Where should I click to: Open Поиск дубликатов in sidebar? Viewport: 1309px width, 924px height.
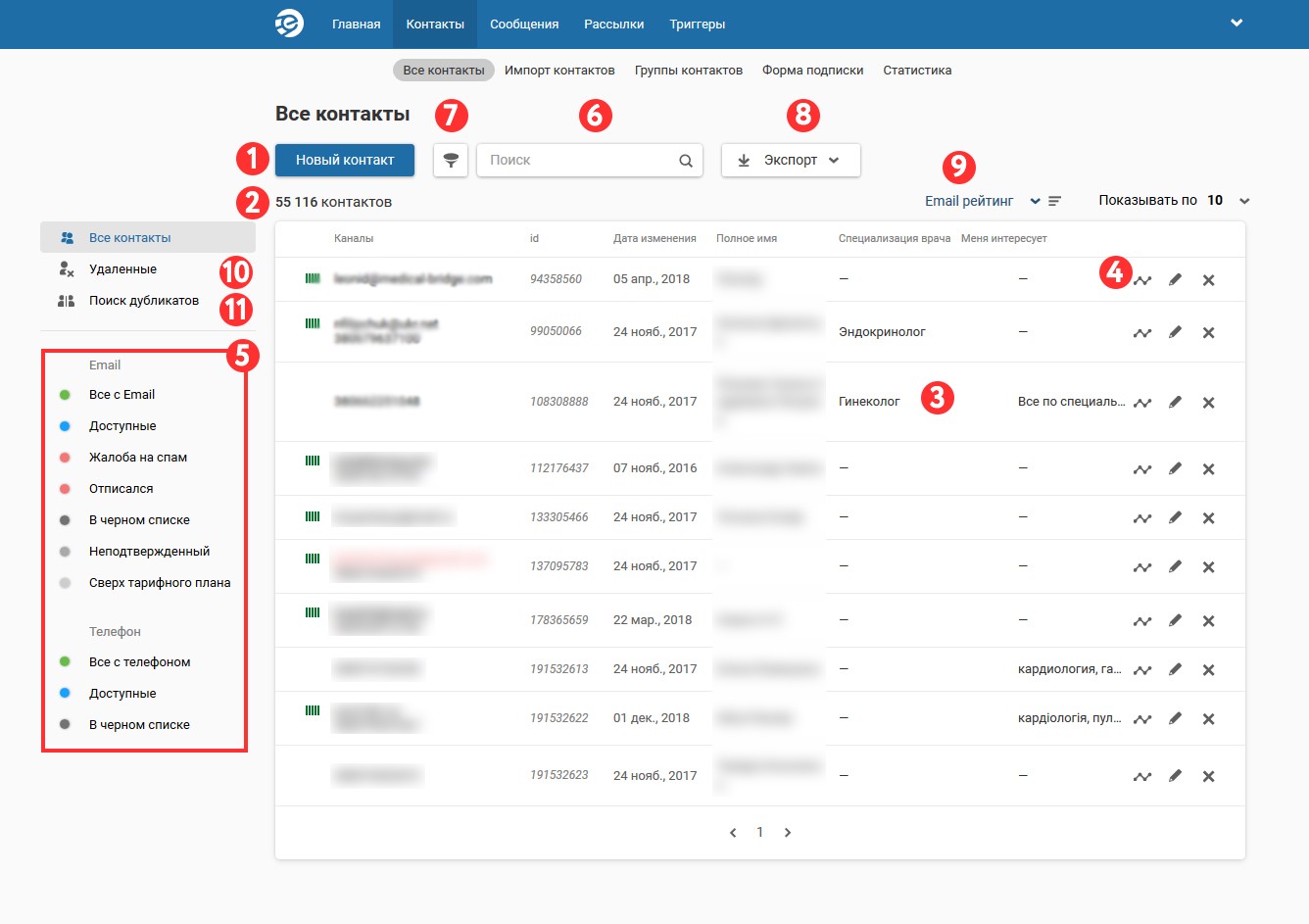(x=143, y=301)
